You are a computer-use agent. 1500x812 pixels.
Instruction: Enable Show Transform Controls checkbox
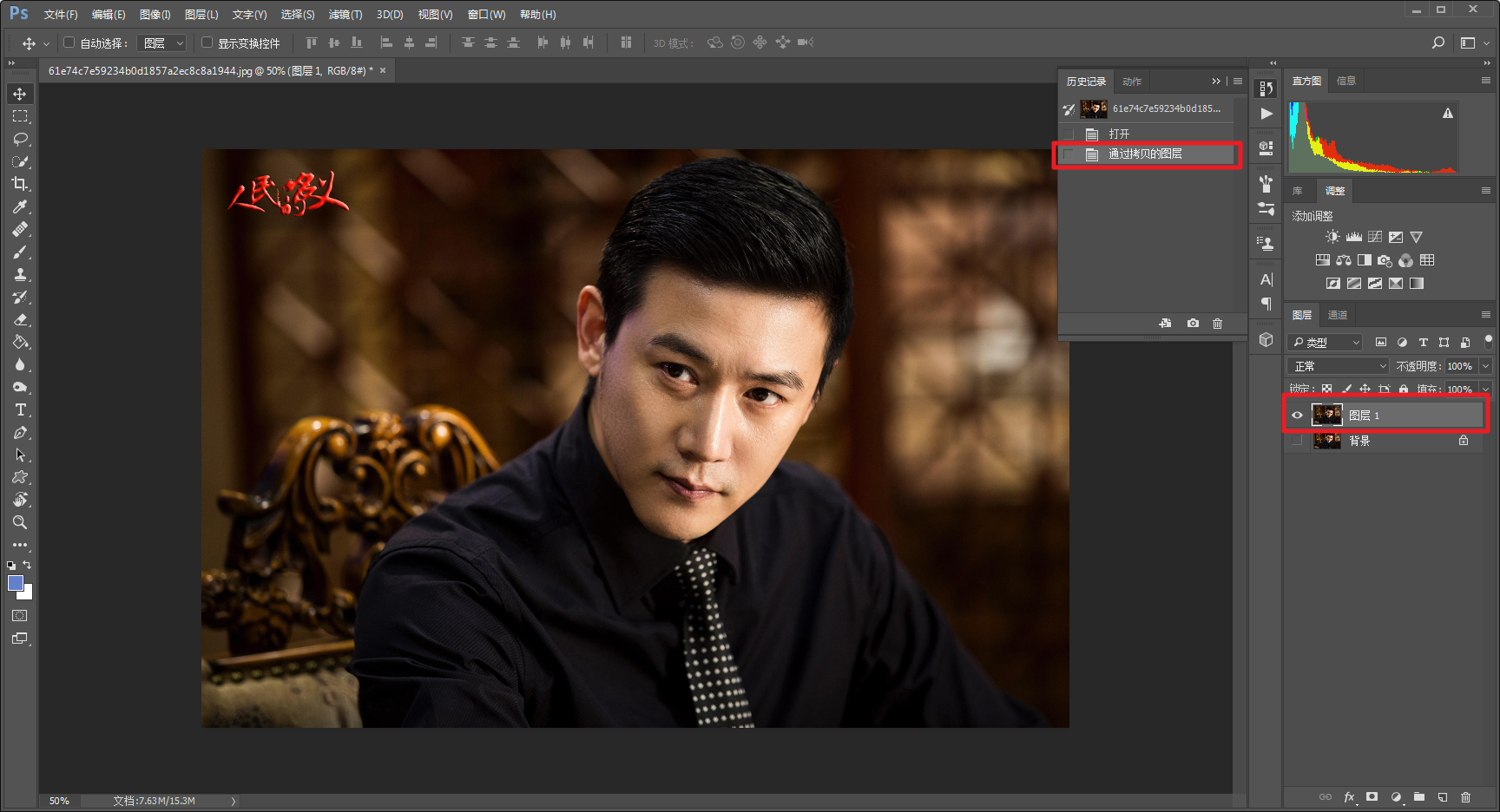(207, 42)
